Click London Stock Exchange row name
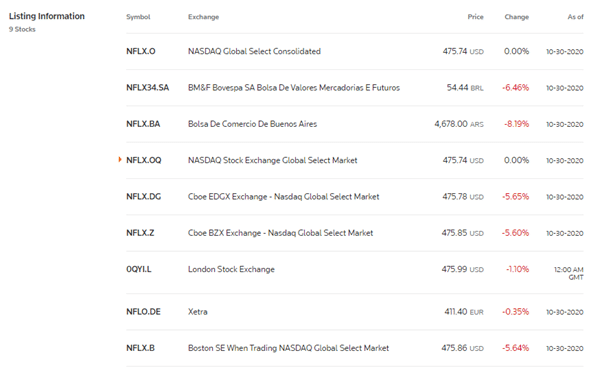The width and height of the screenshot is (602, 392). [x=231, y=269]
